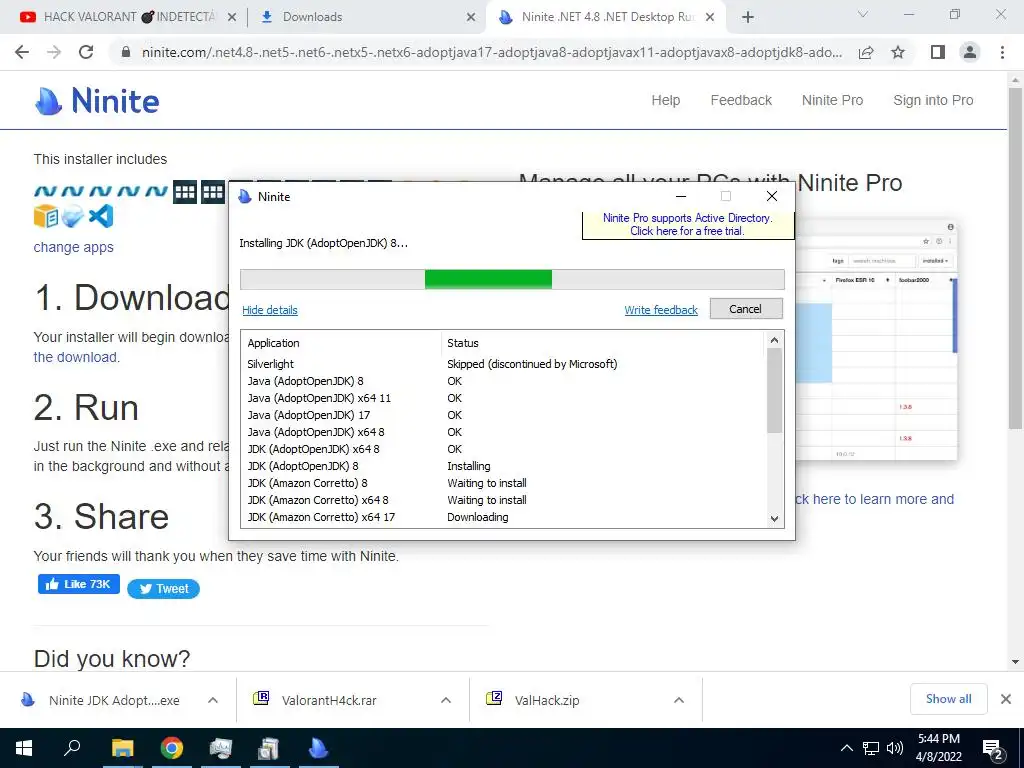This screenshot has width=1024, height=768.
Task: Click Hide details in Ninite dialog
Action: [270, 310]
